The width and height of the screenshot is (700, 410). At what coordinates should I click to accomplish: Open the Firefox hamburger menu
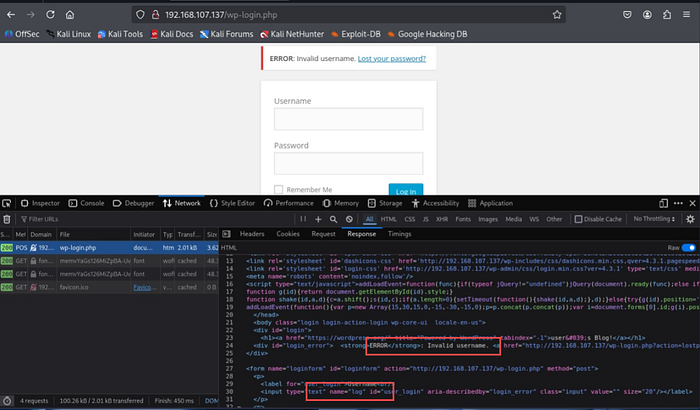(x=686, y=15)
